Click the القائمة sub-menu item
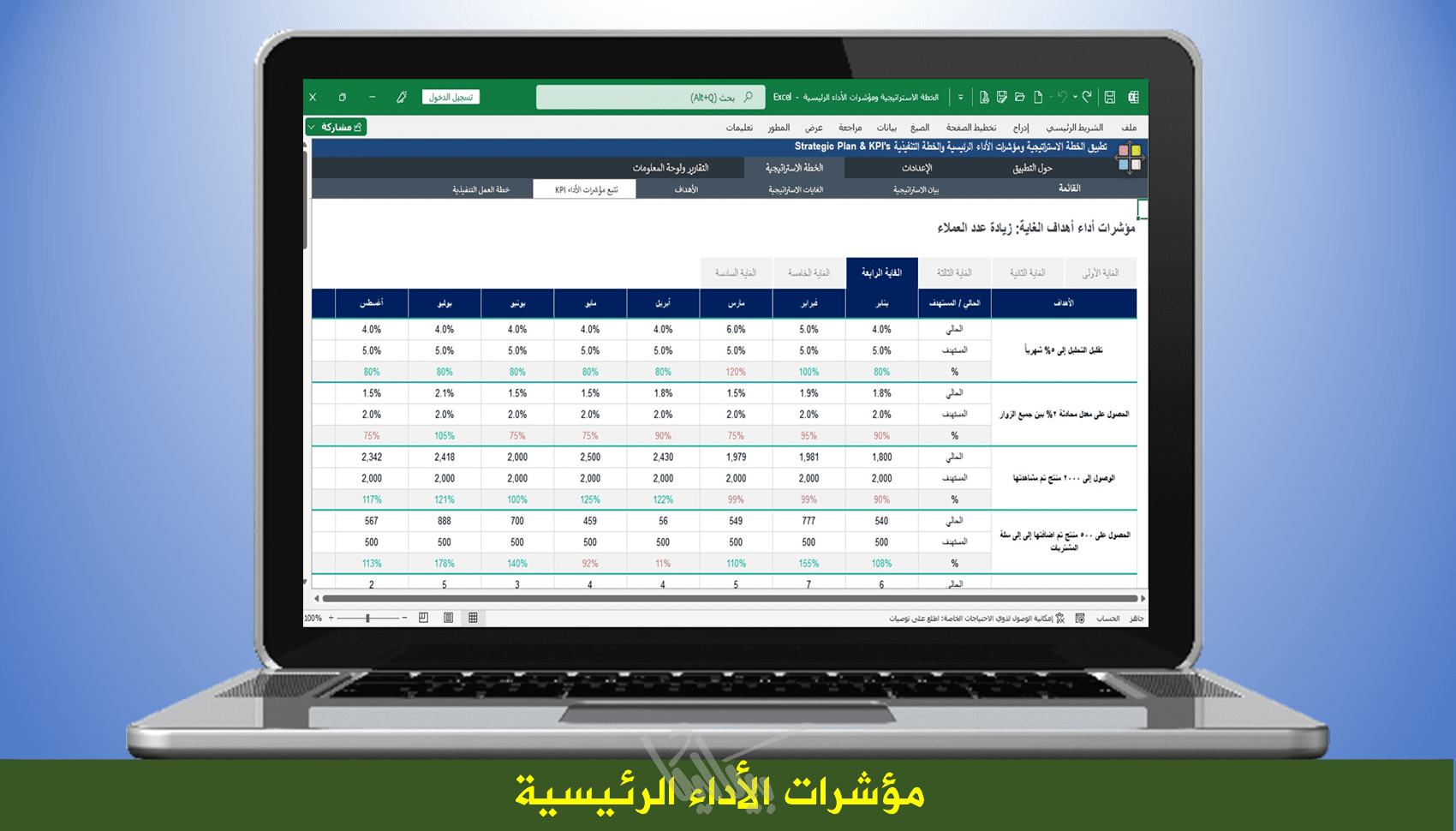Screen dimensions: 1456x831 [1069, 188]
